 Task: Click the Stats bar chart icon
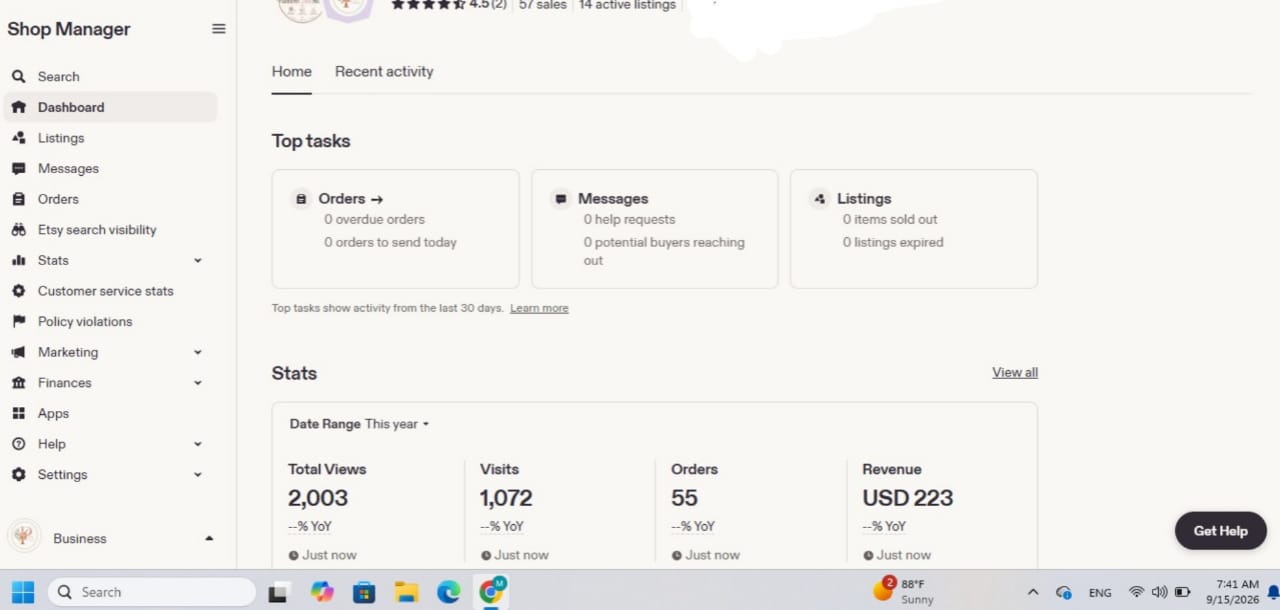pos(18,260)
